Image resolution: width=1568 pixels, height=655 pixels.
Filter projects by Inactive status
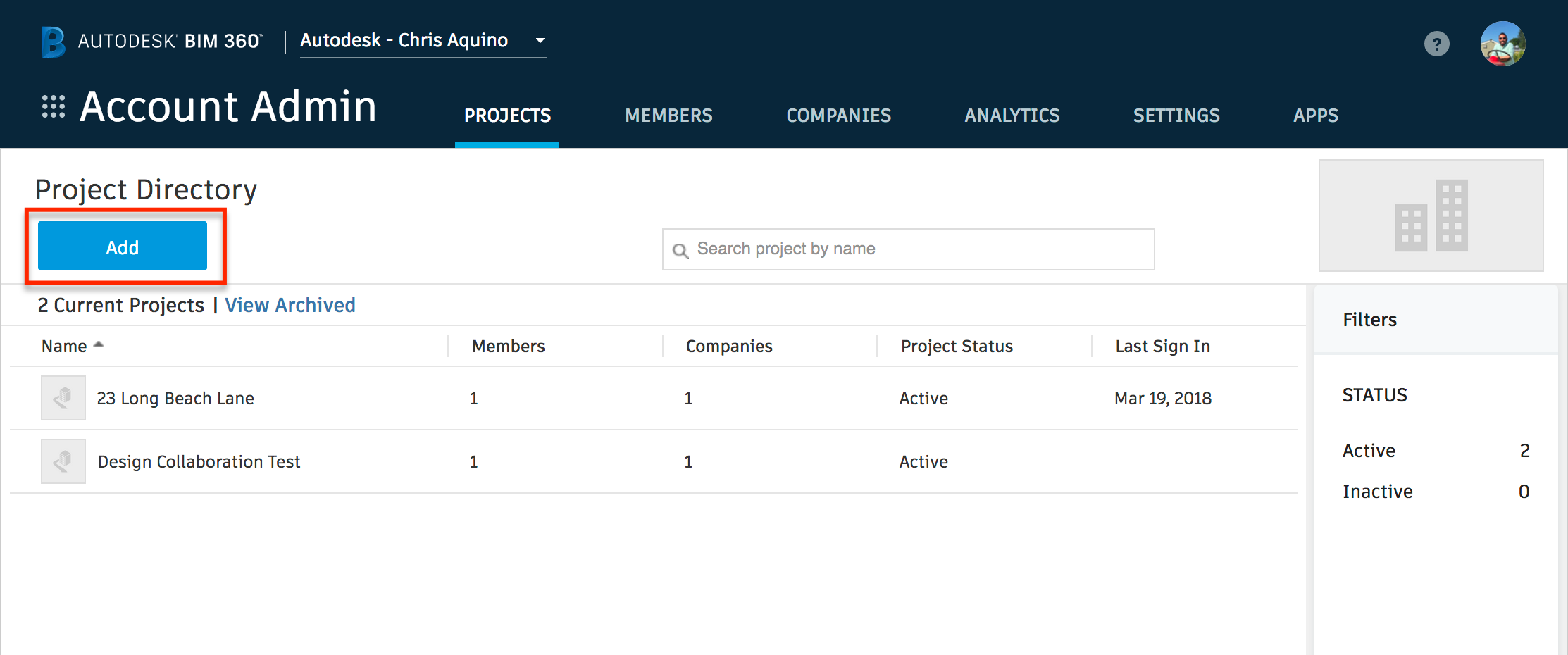click(1377, 492)
